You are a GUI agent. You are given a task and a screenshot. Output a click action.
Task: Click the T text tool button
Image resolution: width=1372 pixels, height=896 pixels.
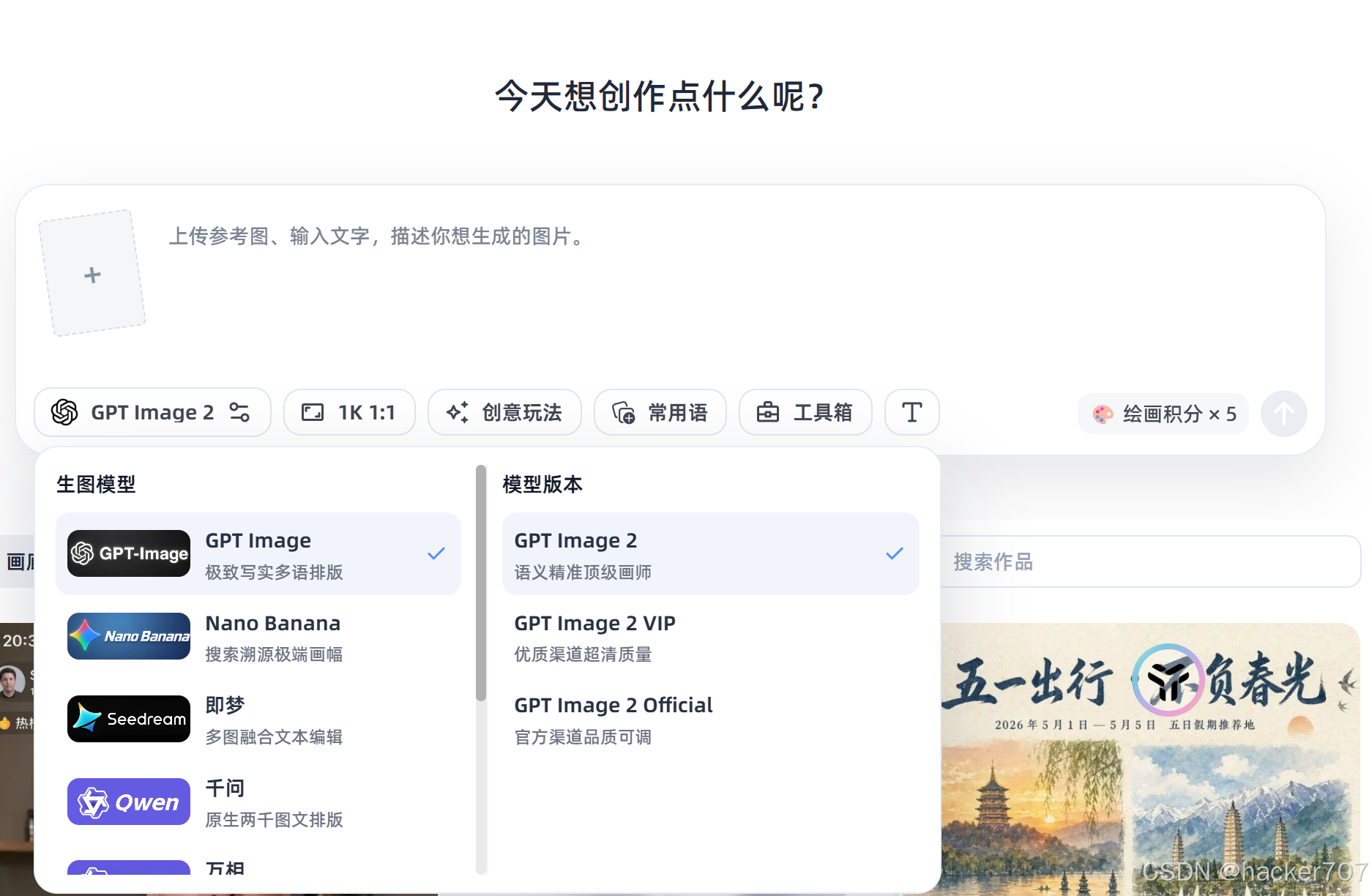click(x=912, y=412)
